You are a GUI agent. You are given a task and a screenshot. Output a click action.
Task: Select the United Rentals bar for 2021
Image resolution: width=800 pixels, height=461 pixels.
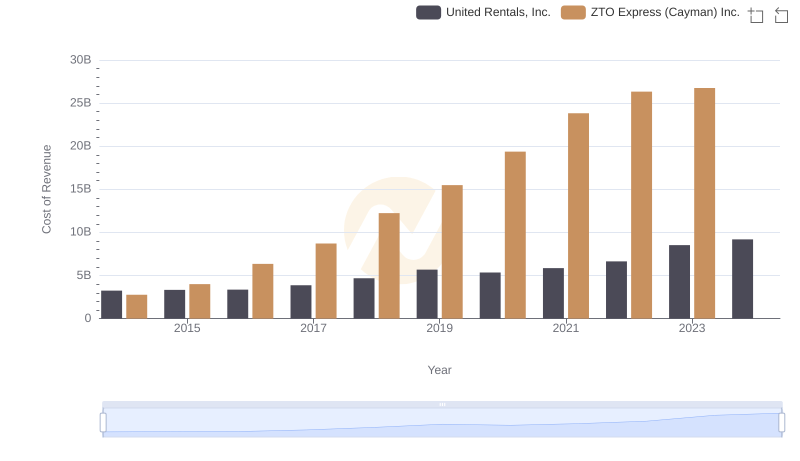point(554,293)
